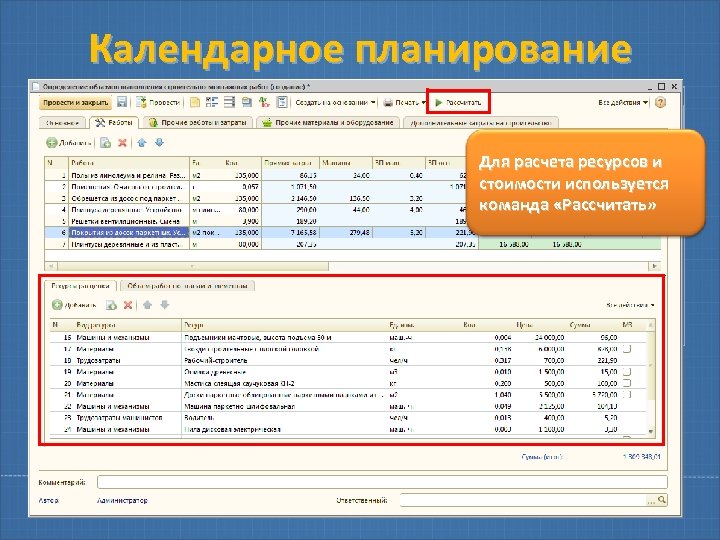Select the 'Ресурсы расценки' lower tab
This screenshot has height=540, width=720.
tap(80, 286)
